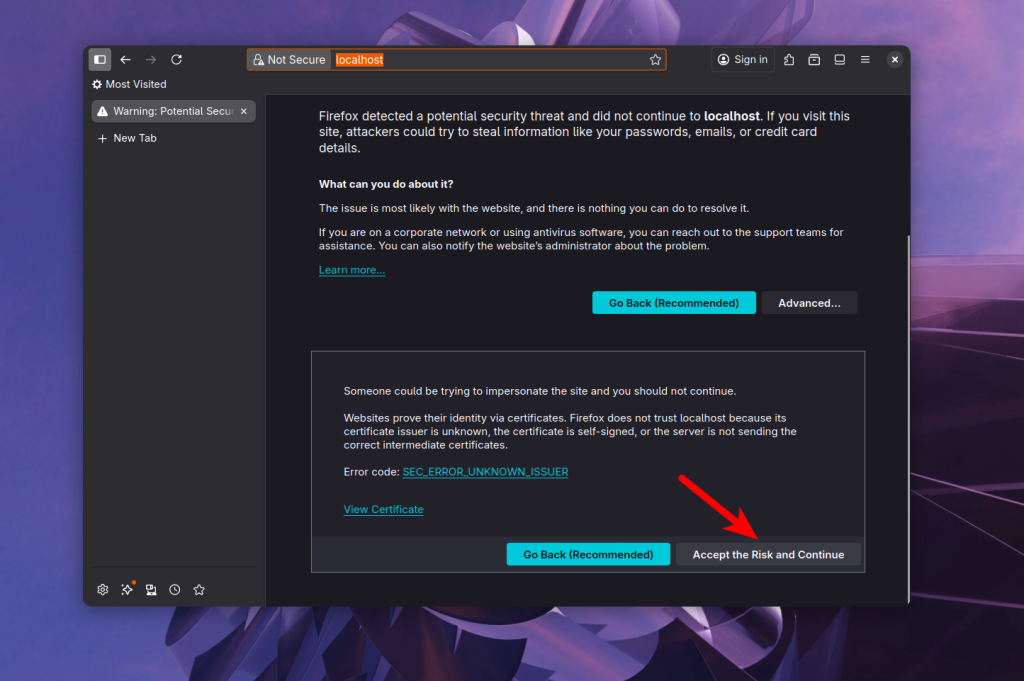Viewport: 1024px width, 681px height.
Task: Click the View Certificate link
Action: point(383,509)
